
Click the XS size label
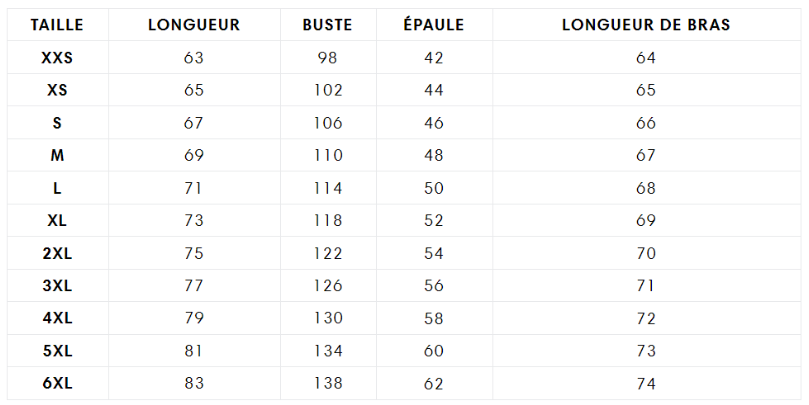pyautogui.click(x=57, y=90)
